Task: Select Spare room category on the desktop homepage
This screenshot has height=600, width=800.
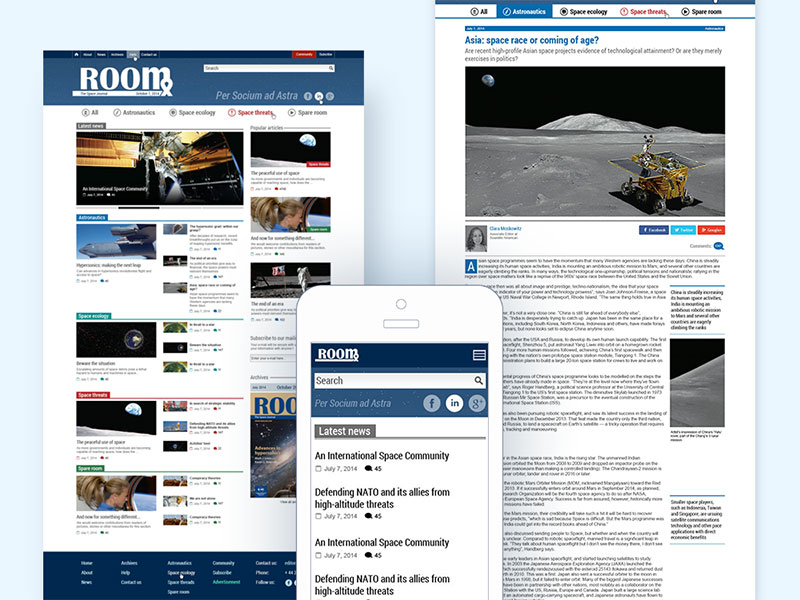Action: tap(308, 112)
